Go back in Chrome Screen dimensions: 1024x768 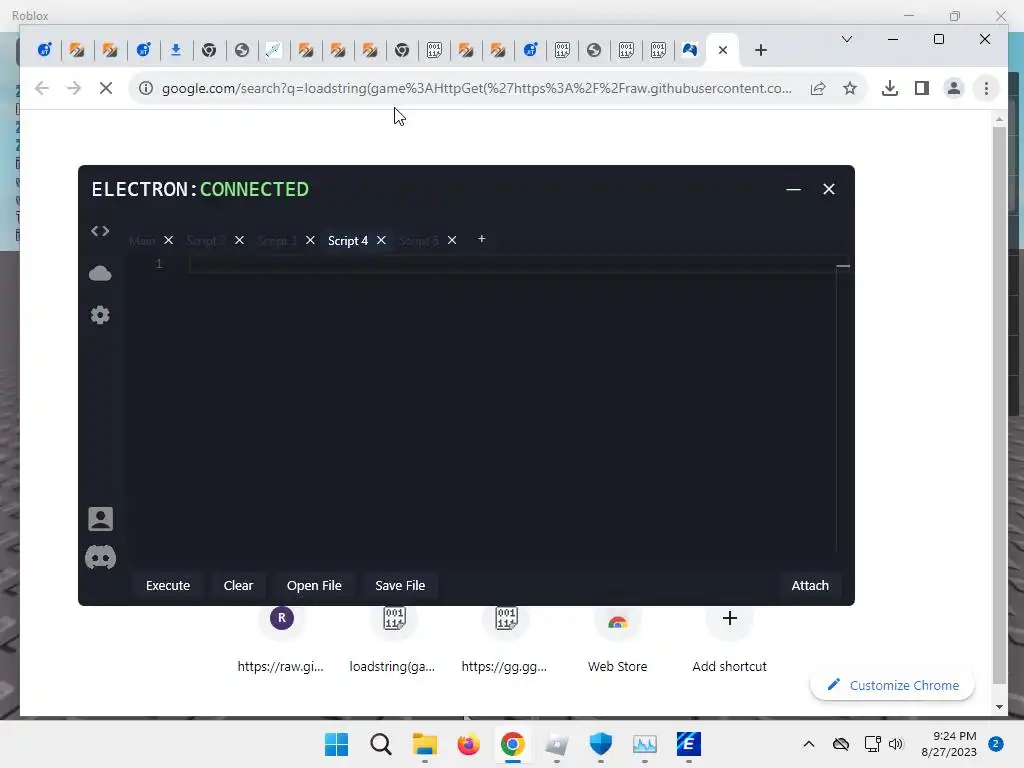point(42,88)
